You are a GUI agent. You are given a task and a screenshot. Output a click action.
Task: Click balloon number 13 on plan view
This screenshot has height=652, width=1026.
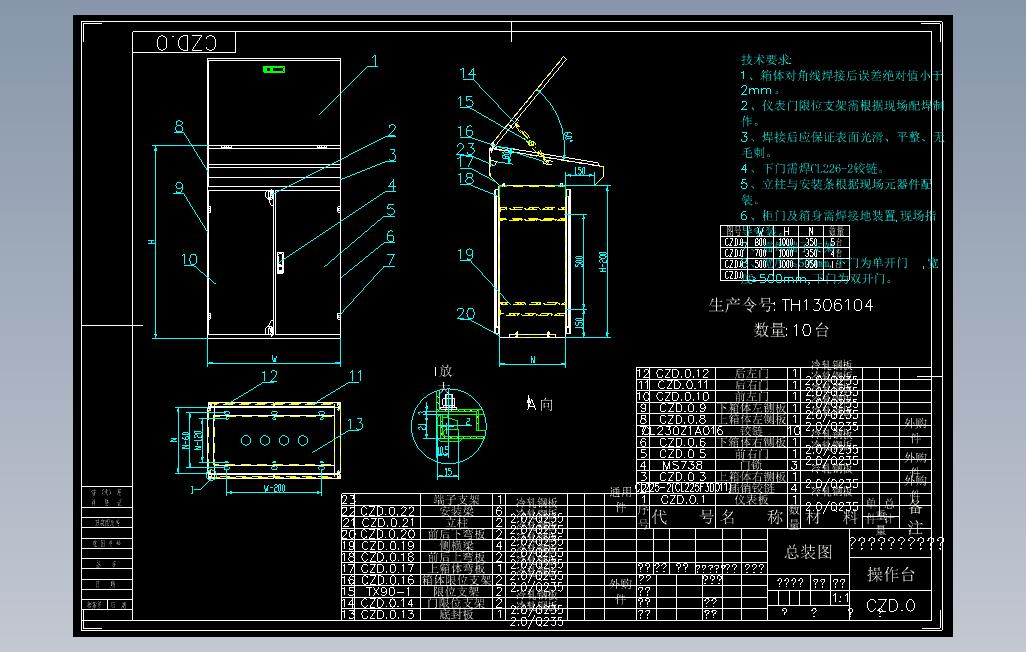(x=355, y=424)
